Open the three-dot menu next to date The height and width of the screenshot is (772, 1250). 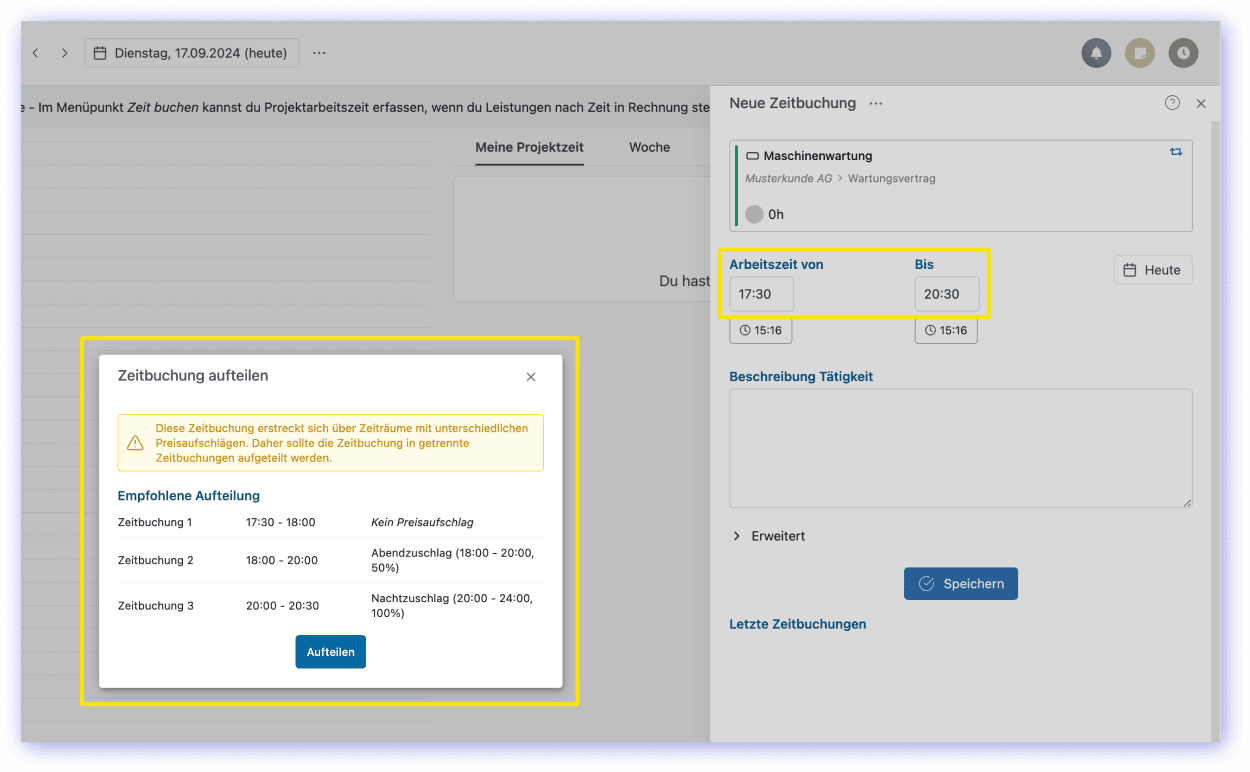[x=319, y=53]
